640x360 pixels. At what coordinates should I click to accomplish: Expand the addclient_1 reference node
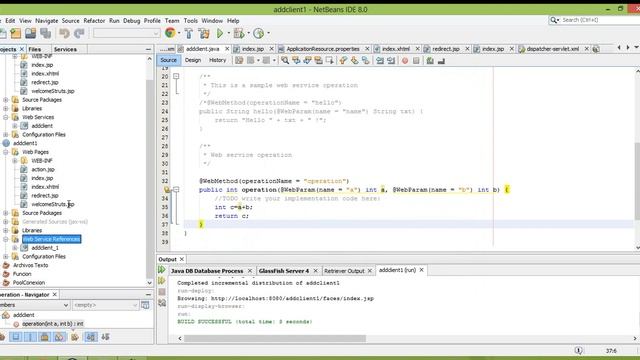point(15,248)
